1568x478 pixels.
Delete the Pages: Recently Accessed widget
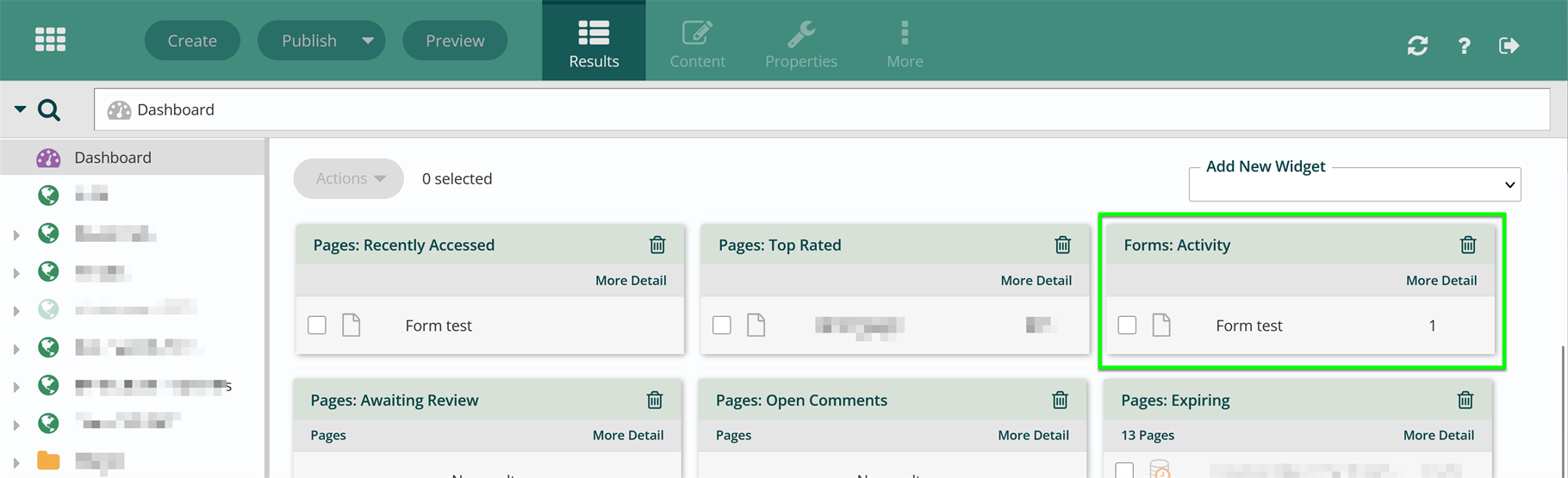(657, 245)
